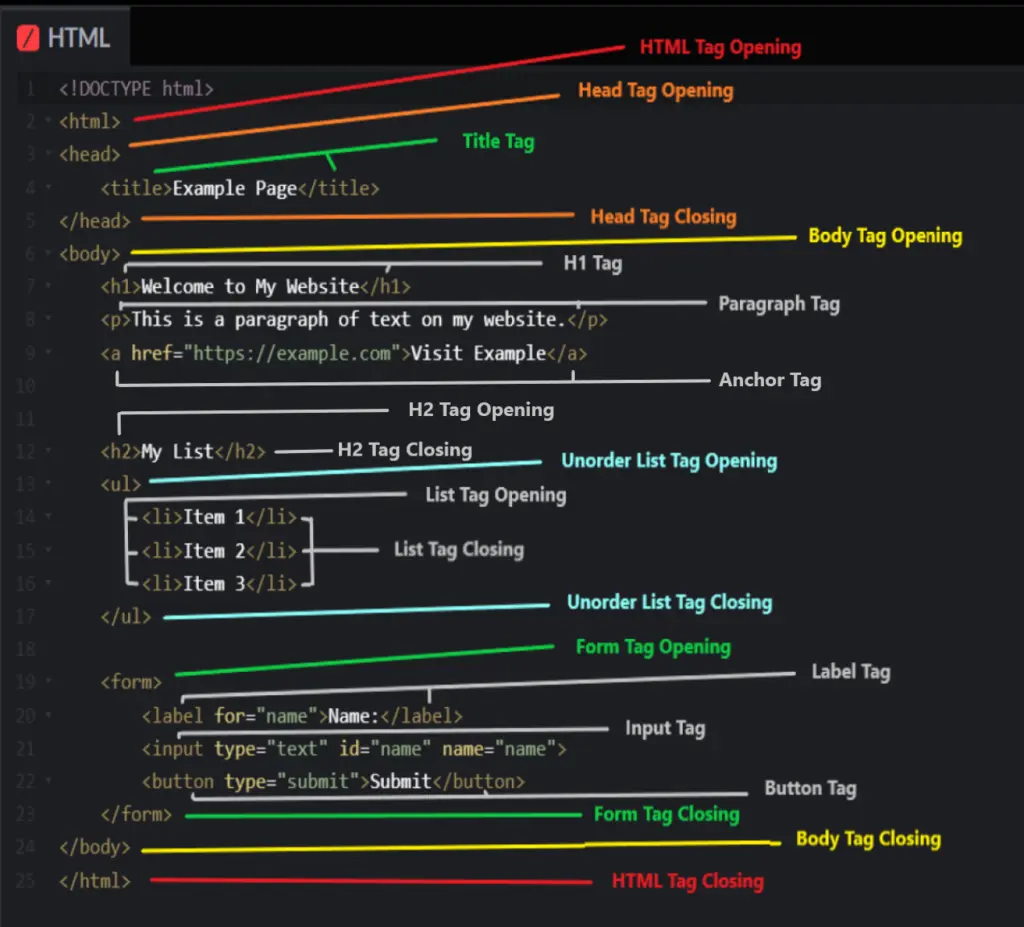Image resolution: width=1024 pixels, height=927 pixels.
Task: Fold the form element on line 19
Action: 47,682
